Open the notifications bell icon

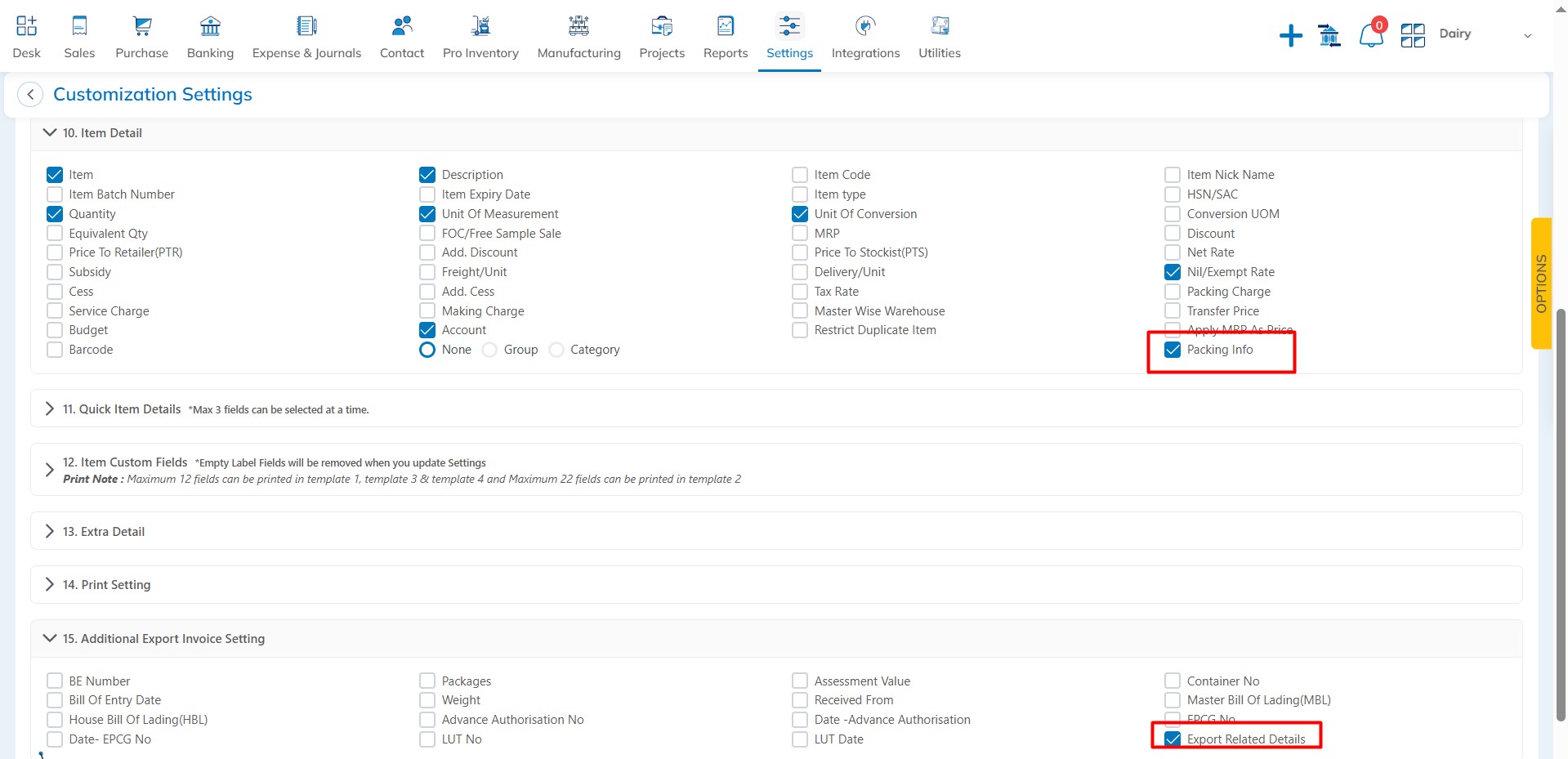[1371, 35]
